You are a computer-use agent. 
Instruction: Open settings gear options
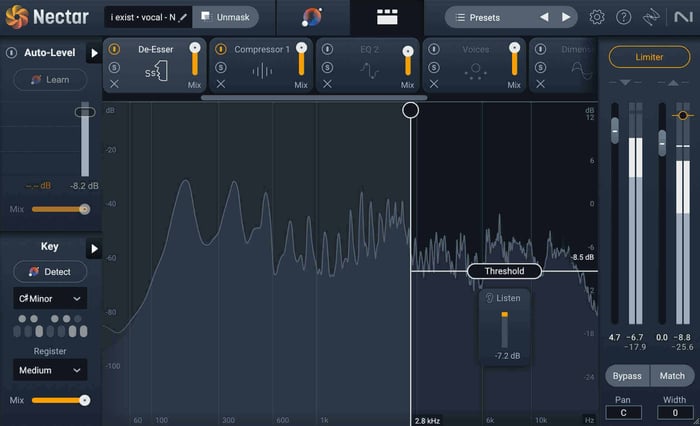tap(597, 17)
